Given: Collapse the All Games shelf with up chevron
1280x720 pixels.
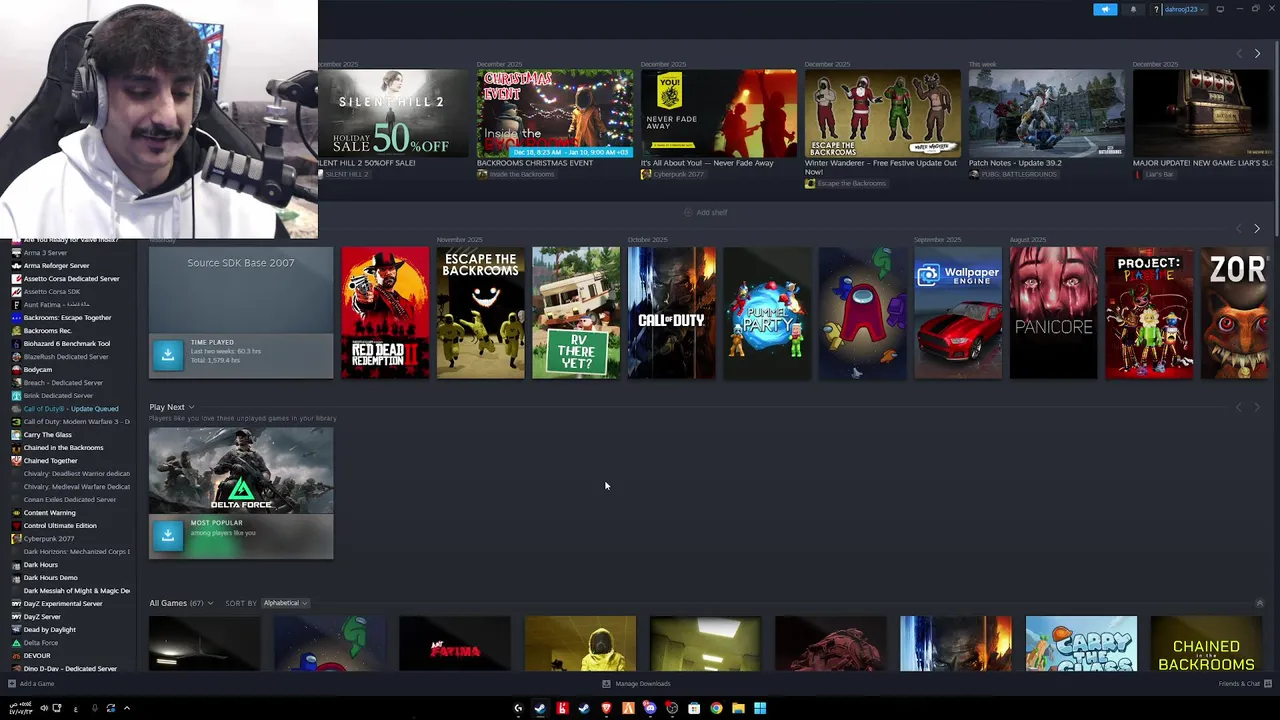Looking at the screenshot, I should click(1259, 603).
